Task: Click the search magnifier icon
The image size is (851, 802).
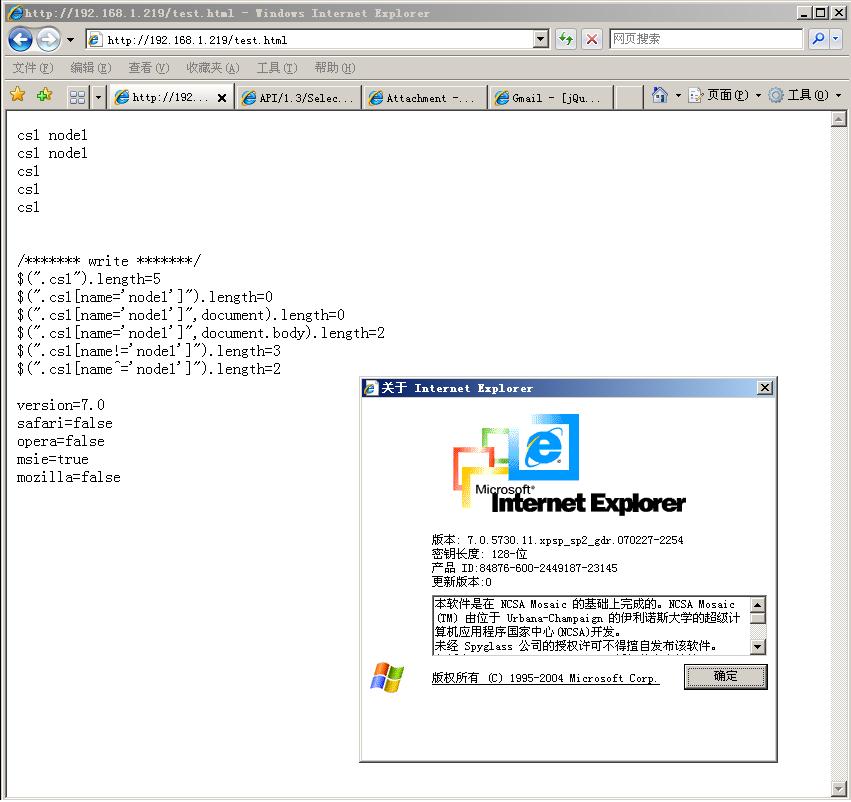Action: tap(818, 39)
